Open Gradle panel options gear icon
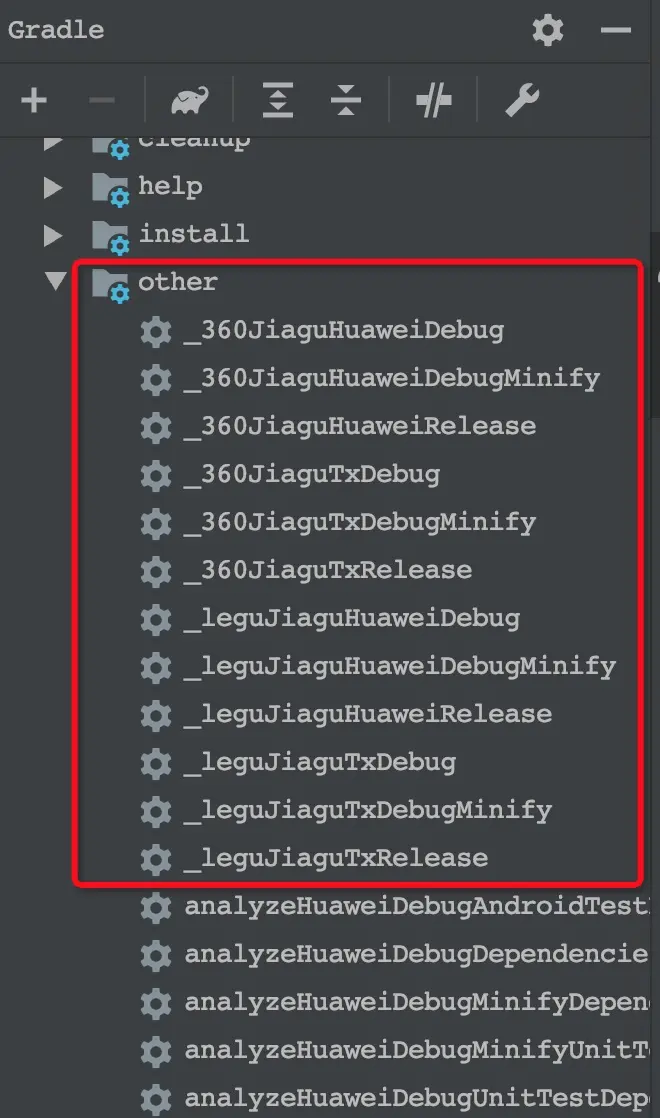The width and height of the screenshot is (660, 1118). [547, 30]
